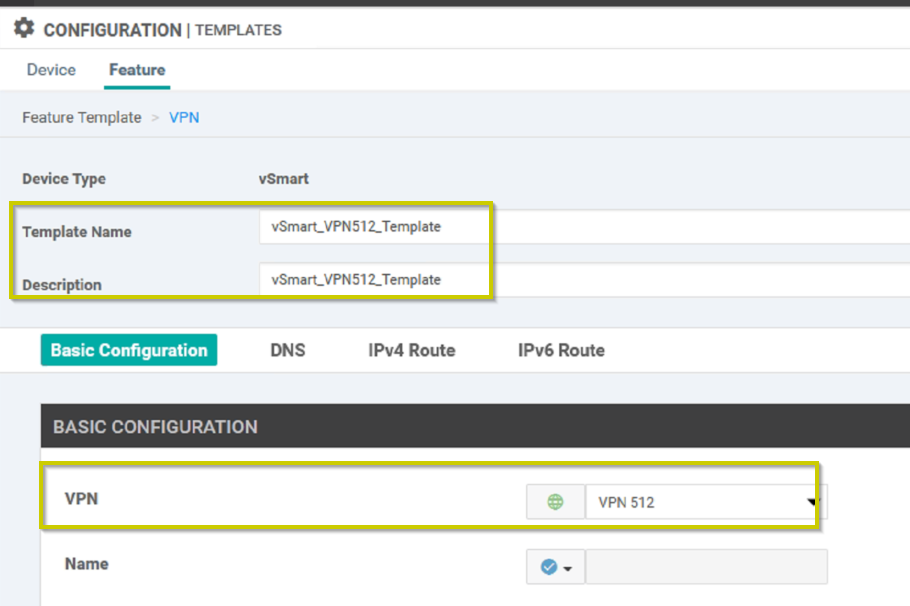Click the Configuration gear icon
910x606 pixels.
[24, 28]
